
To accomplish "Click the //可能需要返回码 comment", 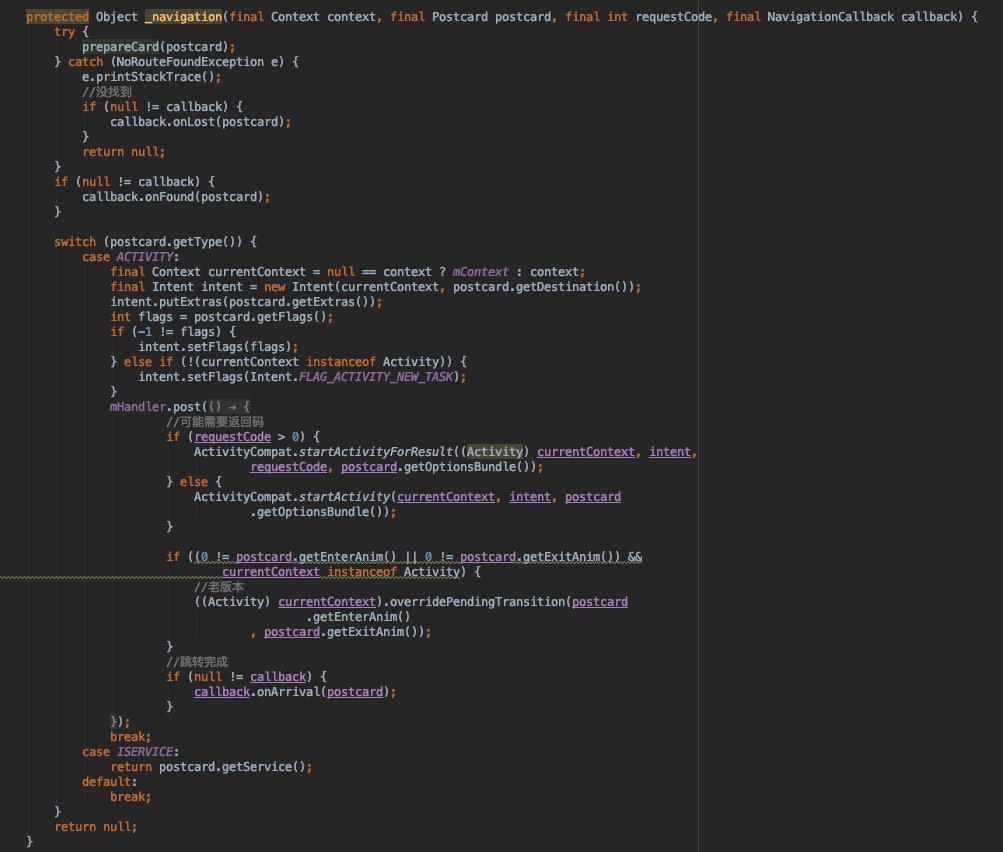I will pos(215,422).
